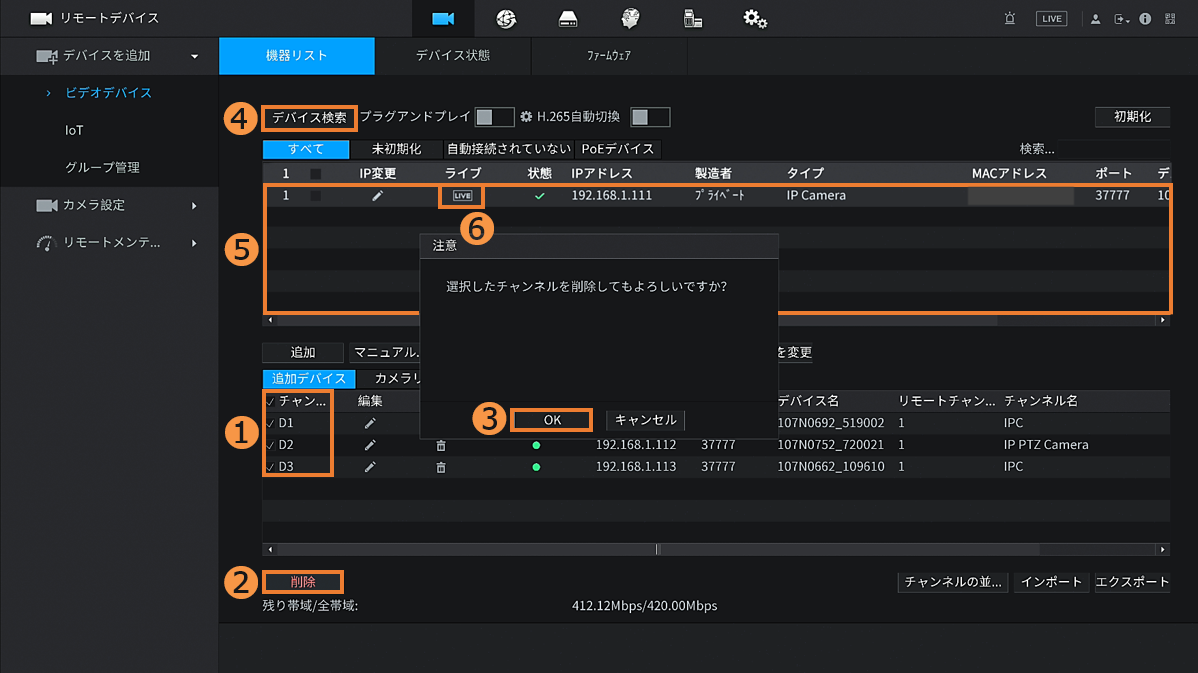Click the system gears icon in top bar
The width and height of the screenshot is (1198, 673).
(x=755, y=19)
